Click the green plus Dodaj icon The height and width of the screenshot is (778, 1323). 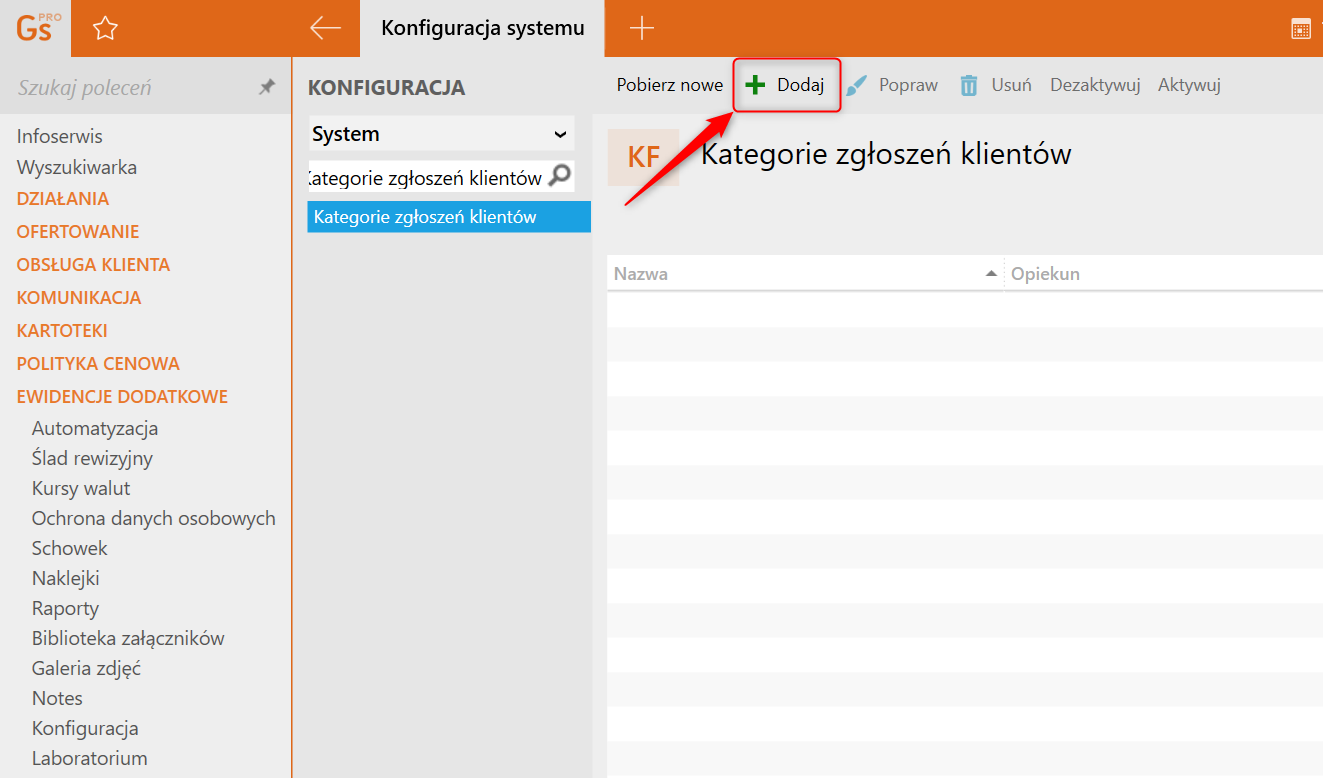pos(755,85)
